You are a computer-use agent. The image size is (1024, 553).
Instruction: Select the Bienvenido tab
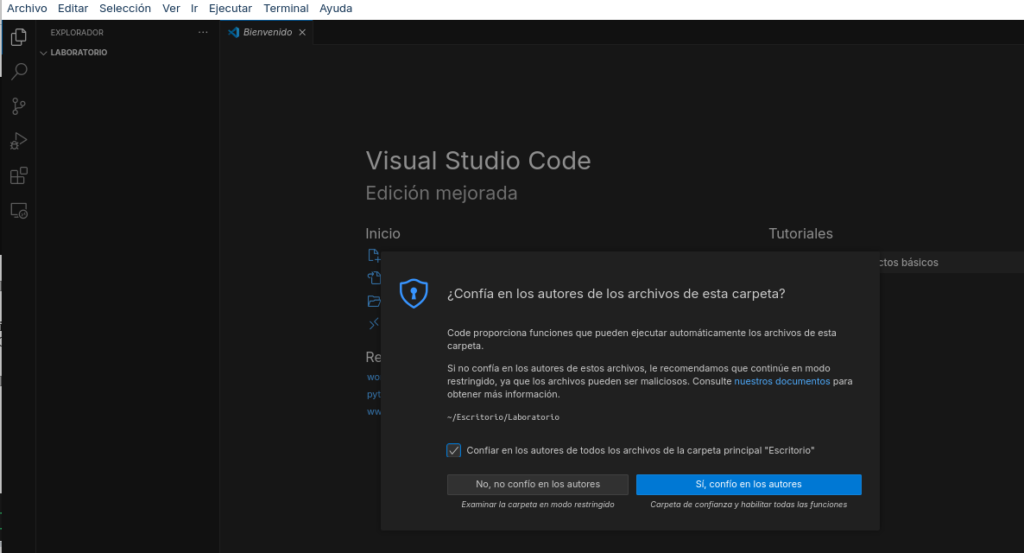pos(267,32)
